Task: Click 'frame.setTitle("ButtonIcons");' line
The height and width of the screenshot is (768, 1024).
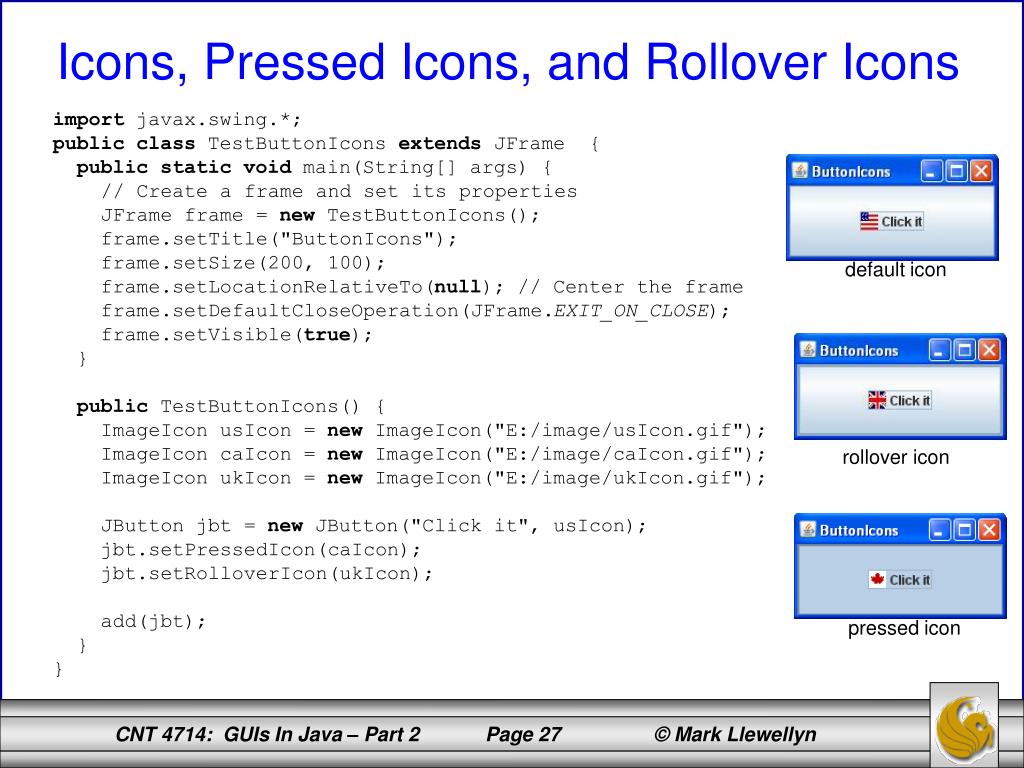Action: (279, 240)
